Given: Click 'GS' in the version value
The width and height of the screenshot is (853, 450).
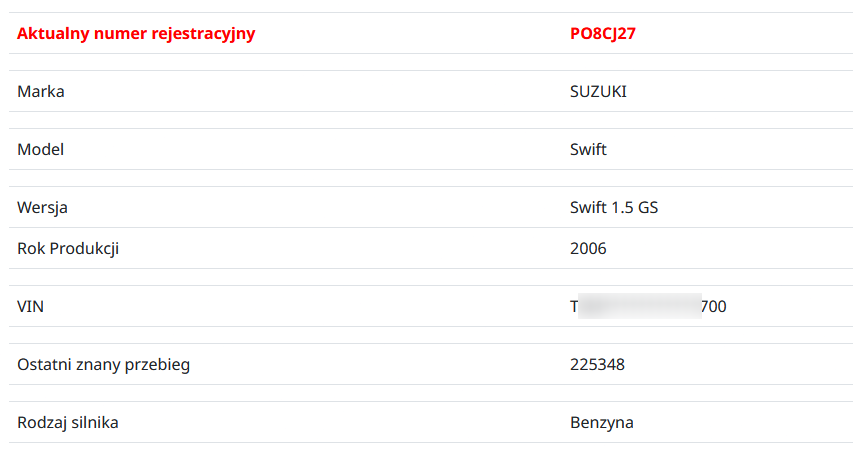Looking at the screenshot, I should pyautogui.click(x=648, y=207).
